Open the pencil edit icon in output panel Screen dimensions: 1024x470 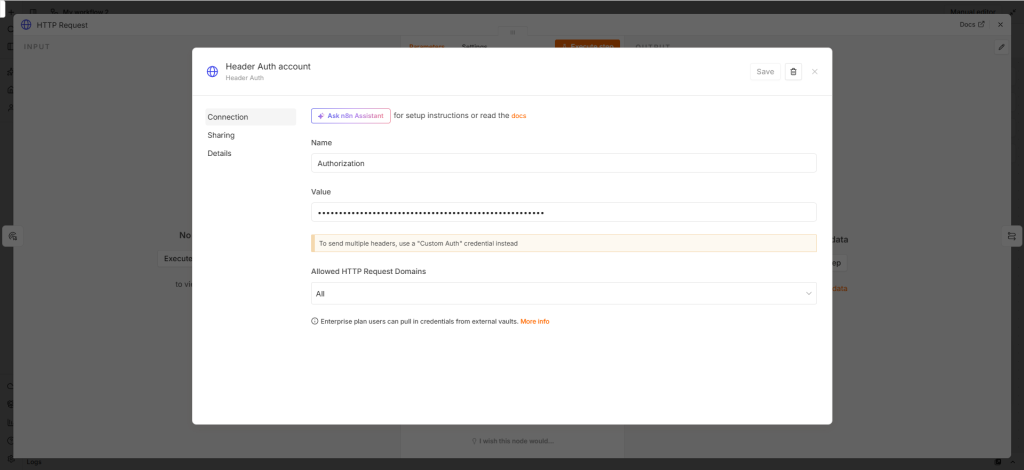coord(1002,47)
